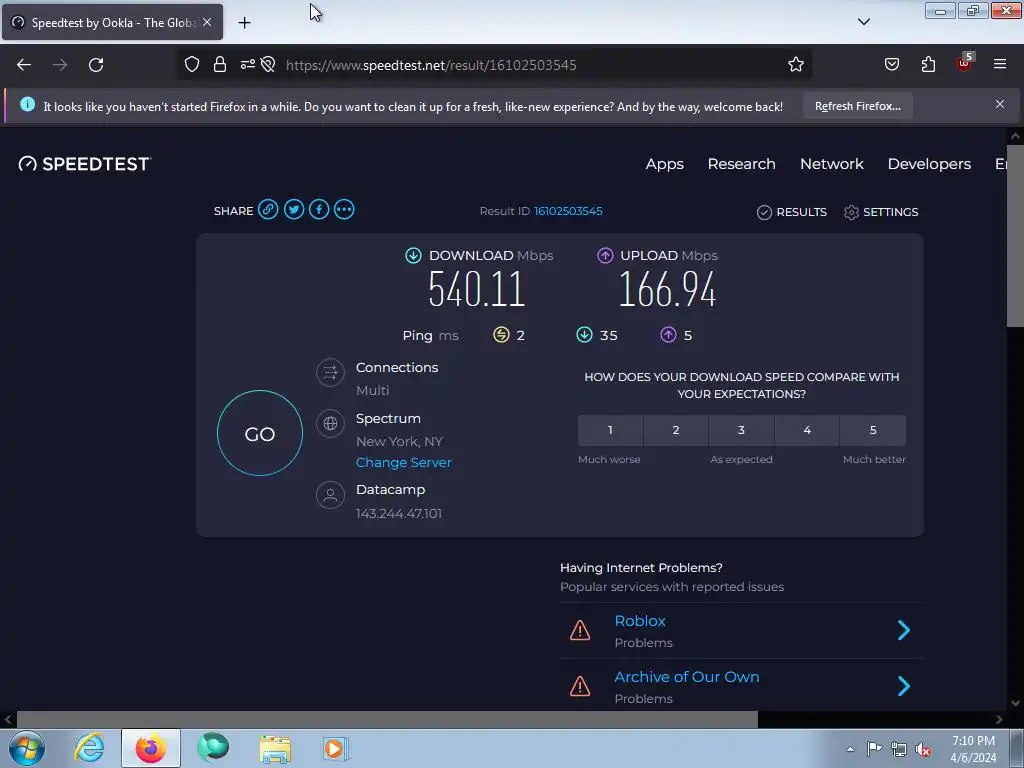Click the upload ping latency icon

(668, 335)
